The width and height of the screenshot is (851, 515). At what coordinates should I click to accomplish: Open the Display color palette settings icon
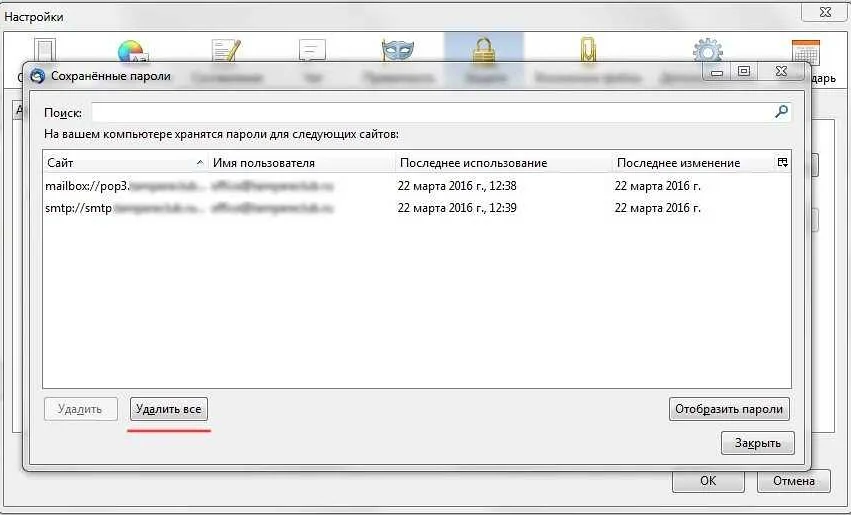click(x=131, y=50)
